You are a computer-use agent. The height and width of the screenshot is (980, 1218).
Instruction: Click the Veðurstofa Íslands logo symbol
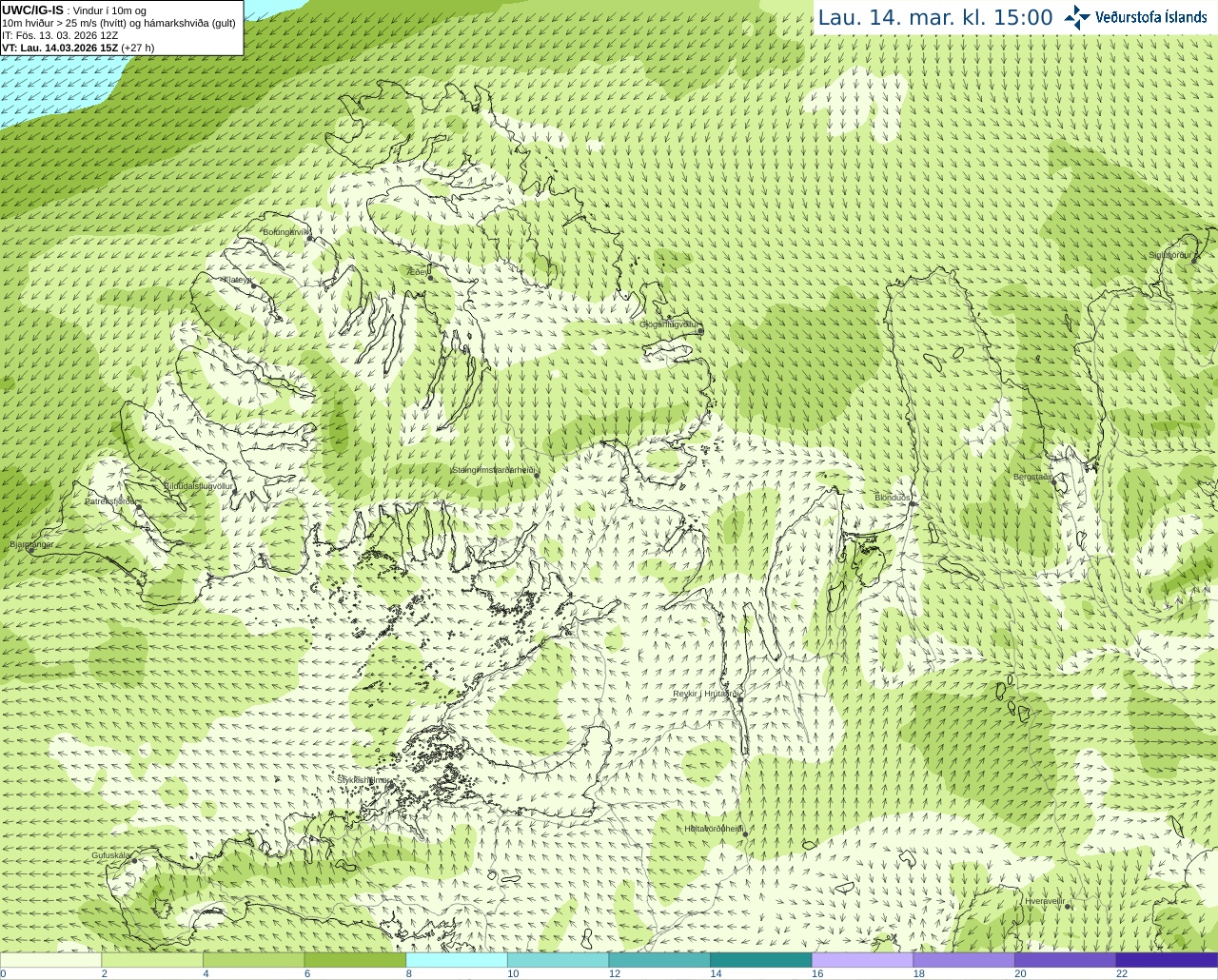(1077, 17)
